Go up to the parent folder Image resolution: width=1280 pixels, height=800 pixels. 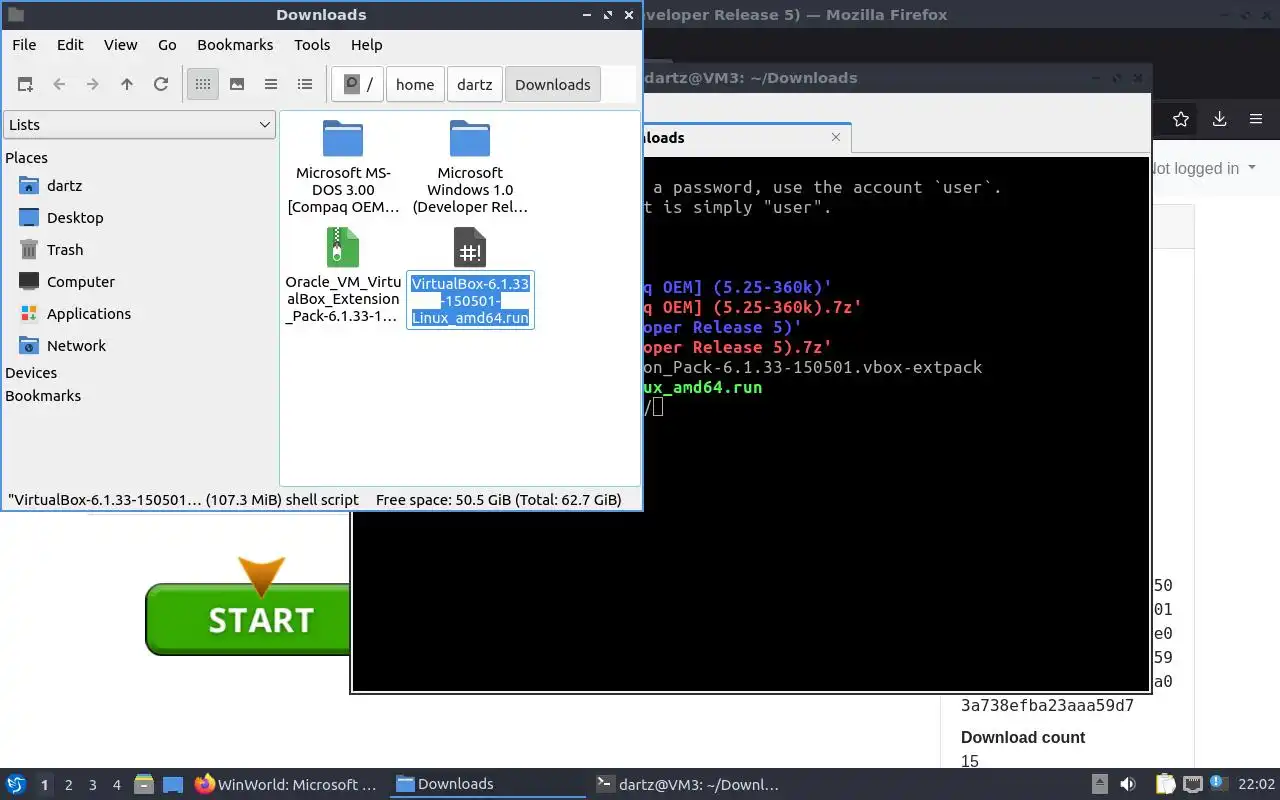(127, 85)
